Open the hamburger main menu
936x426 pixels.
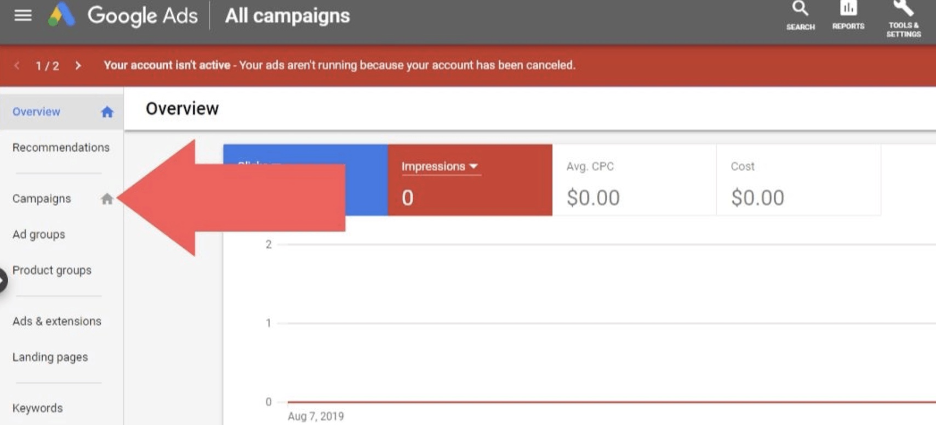(x=22, y=16)
